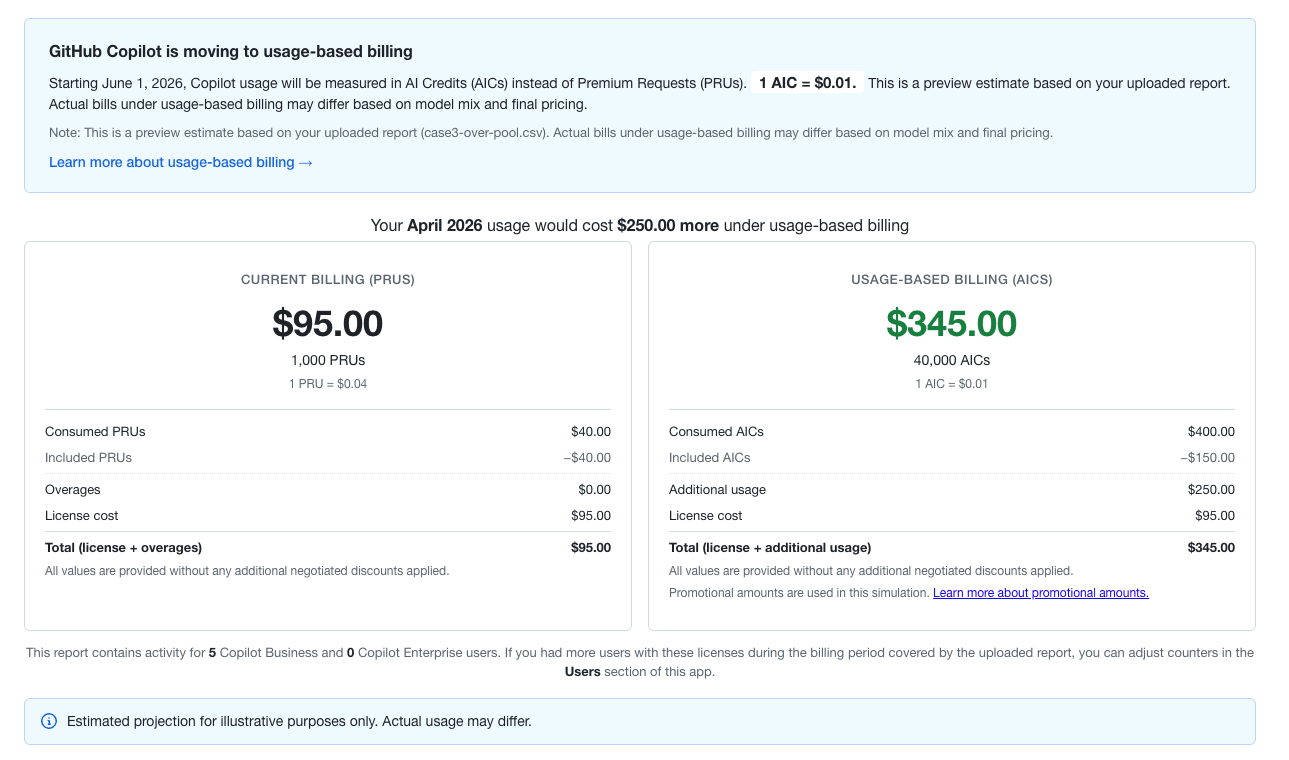Click the −$150.00 value for Included AICs
1289x760 pixels.
[x=1207, y=458]
